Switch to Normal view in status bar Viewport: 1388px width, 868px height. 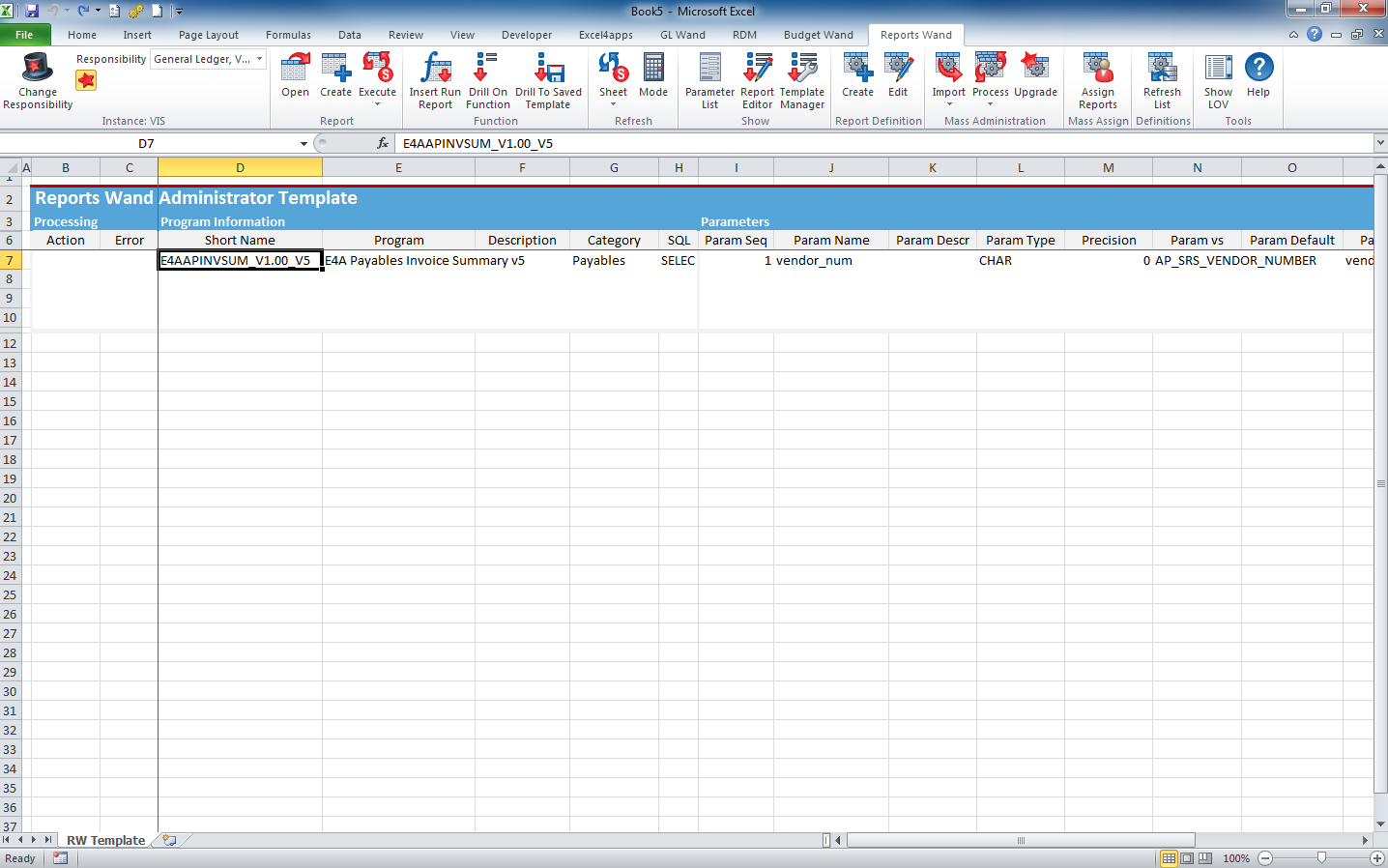1169,858
